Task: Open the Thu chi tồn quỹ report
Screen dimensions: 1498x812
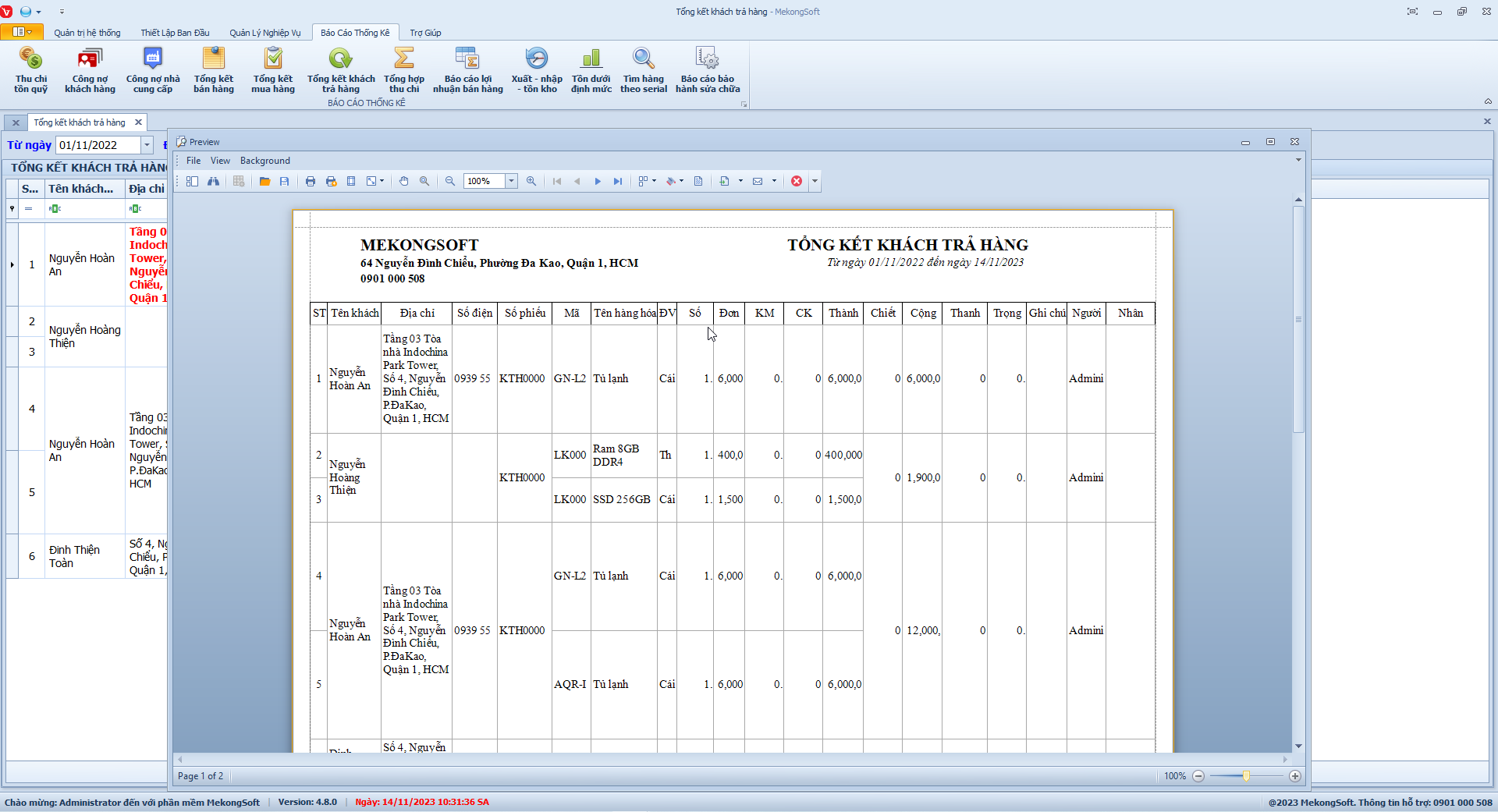Action: [x=30, y=69]
